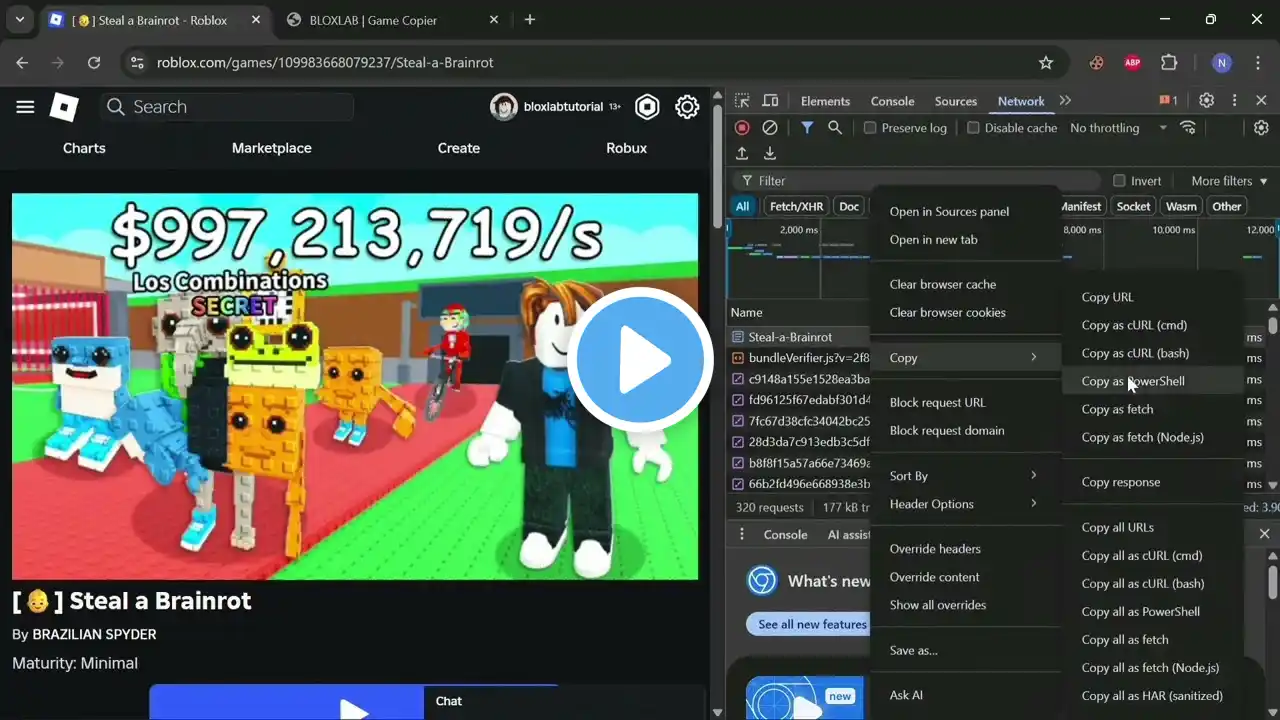
Task: Go back to the previous page
Action: point(22,62)
